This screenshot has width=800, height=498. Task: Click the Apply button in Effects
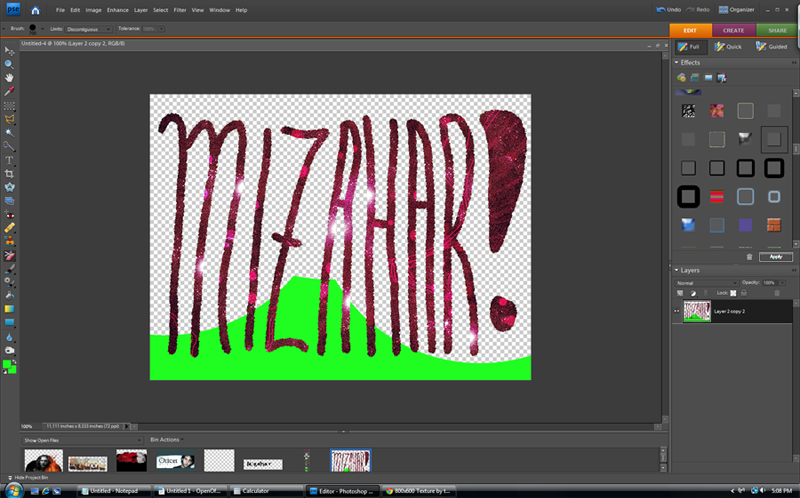tap(776, 257)
